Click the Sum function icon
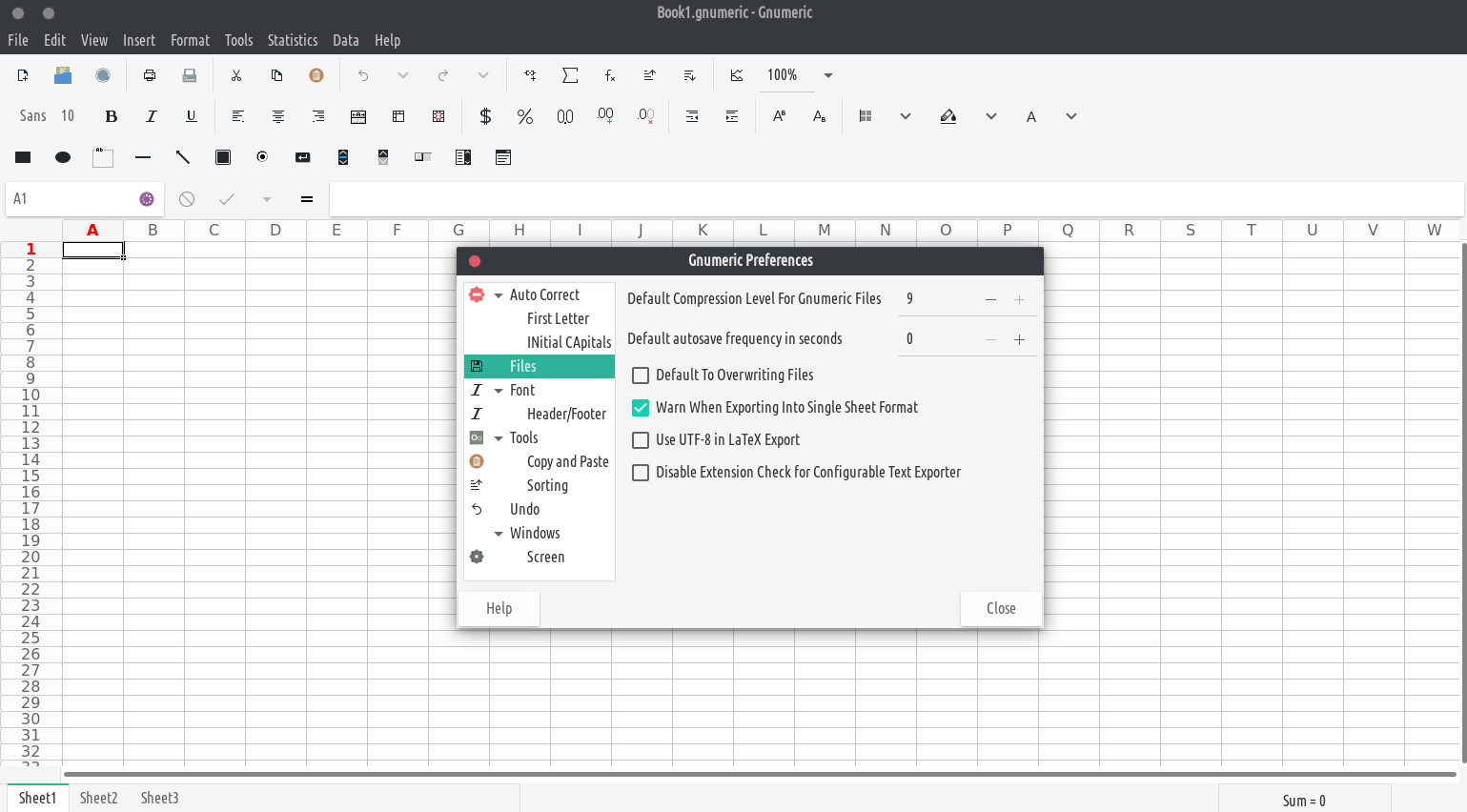1467x812 pixels. (570, 75)
